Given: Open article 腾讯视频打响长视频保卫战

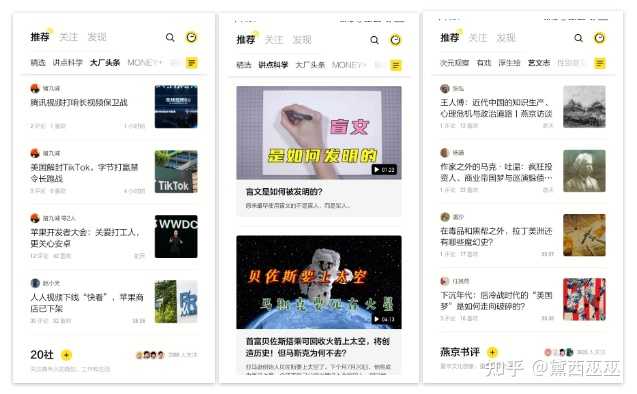Looking at the screenshot, I should tap(79, 102).
